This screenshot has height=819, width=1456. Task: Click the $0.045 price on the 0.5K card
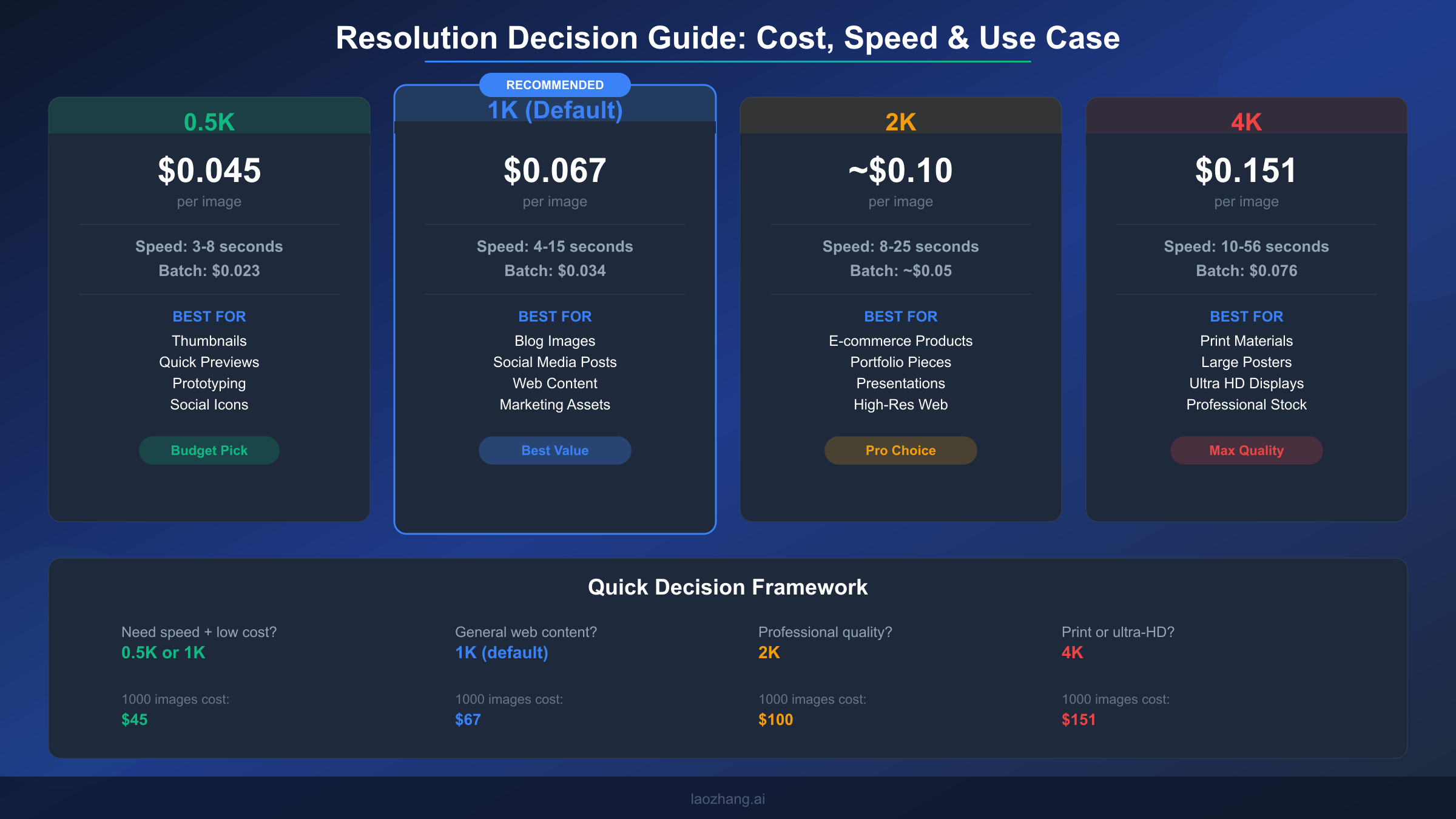click(209, 170)
